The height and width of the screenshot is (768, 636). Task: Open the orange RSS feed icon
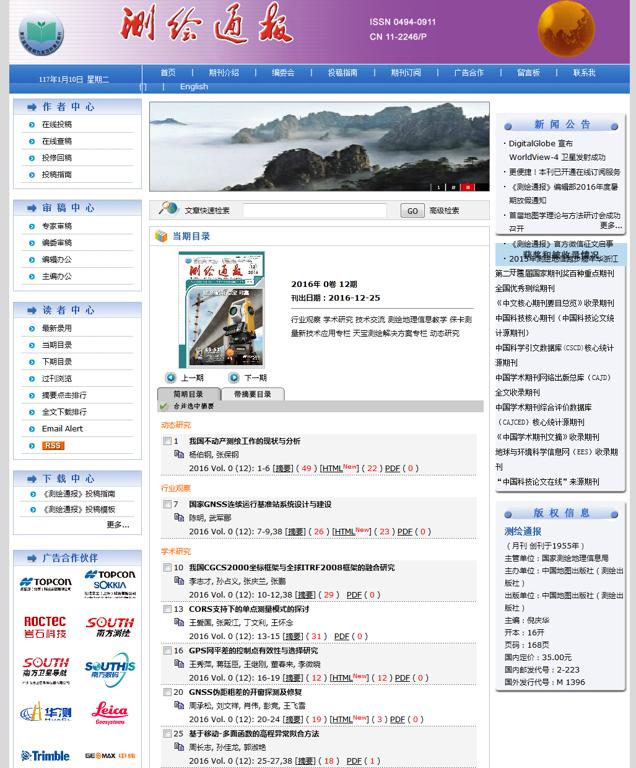(53, 445)
